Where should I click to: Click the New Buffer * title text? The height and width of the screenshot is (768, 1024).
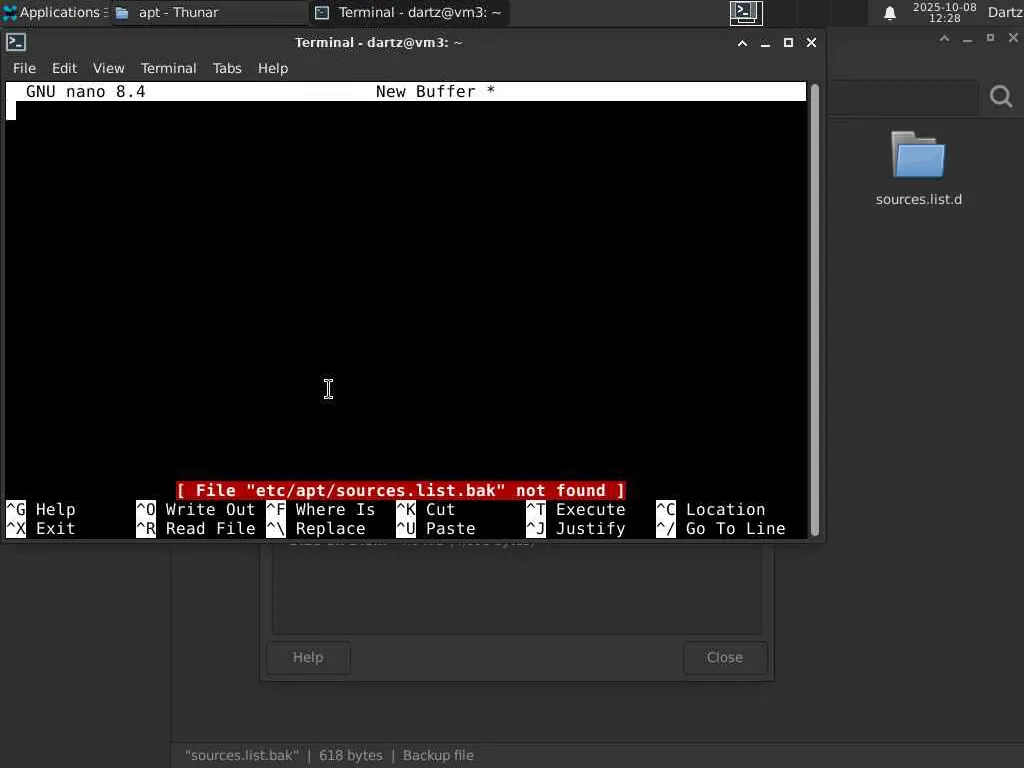click(436, 91)
